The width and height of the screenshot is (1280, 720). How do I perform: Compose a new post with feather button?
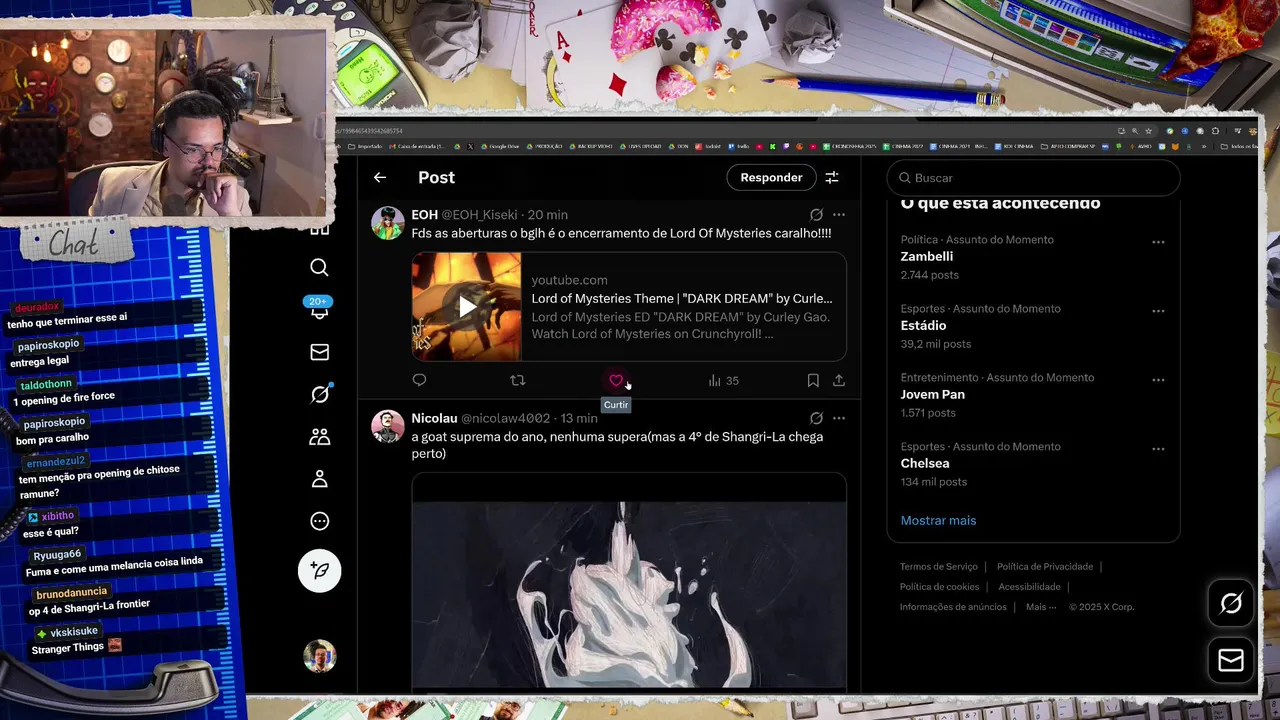(x=319, y=570)
